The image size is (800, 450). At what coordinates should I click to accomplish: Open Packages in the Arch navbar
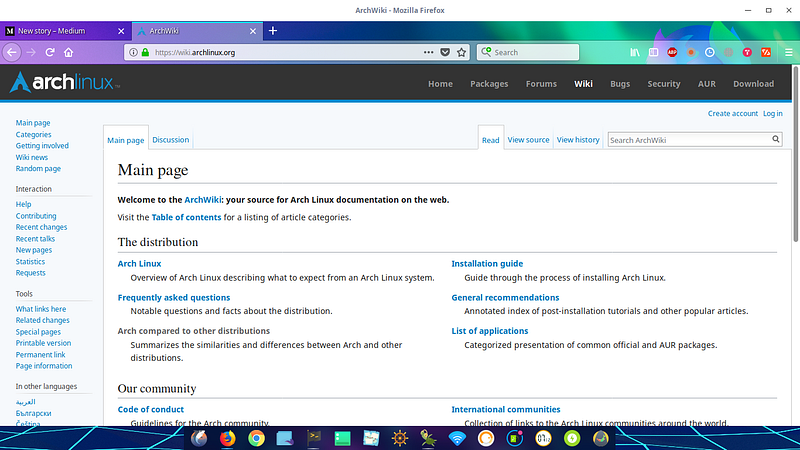489,84
